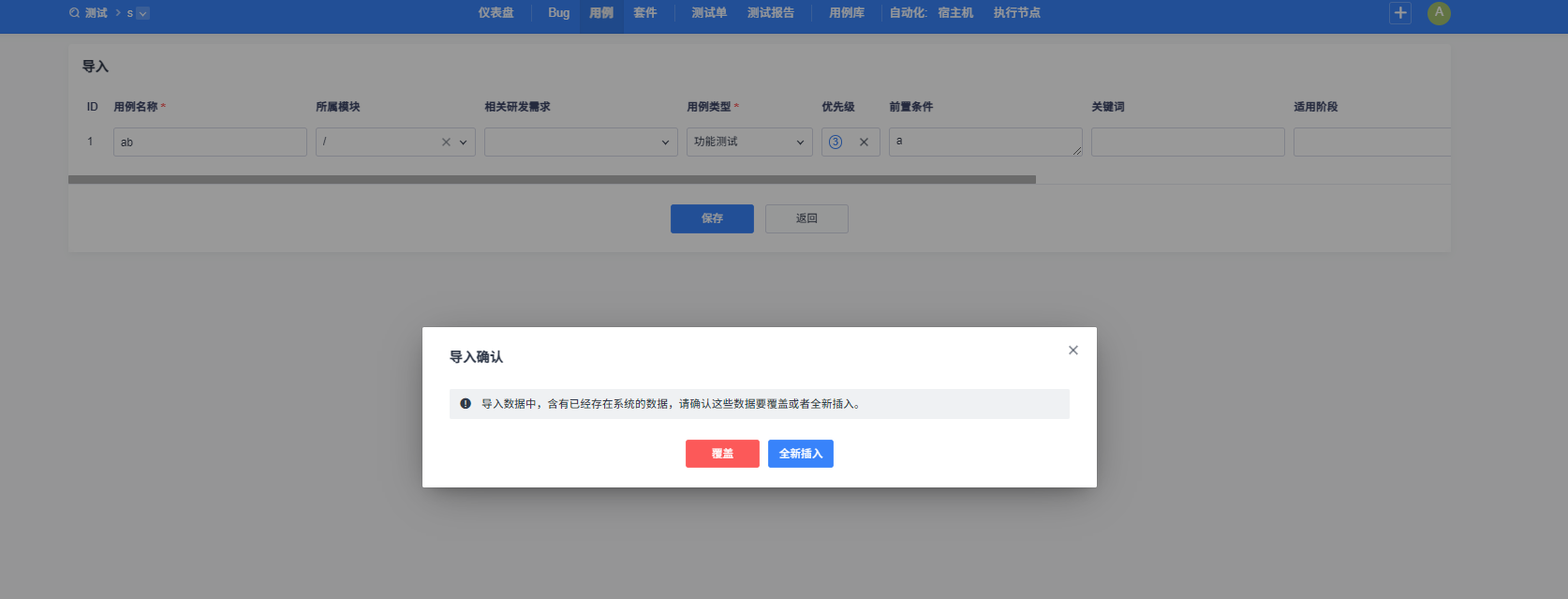Click the 测试 product icon in the top-left

tap(75, 13)
